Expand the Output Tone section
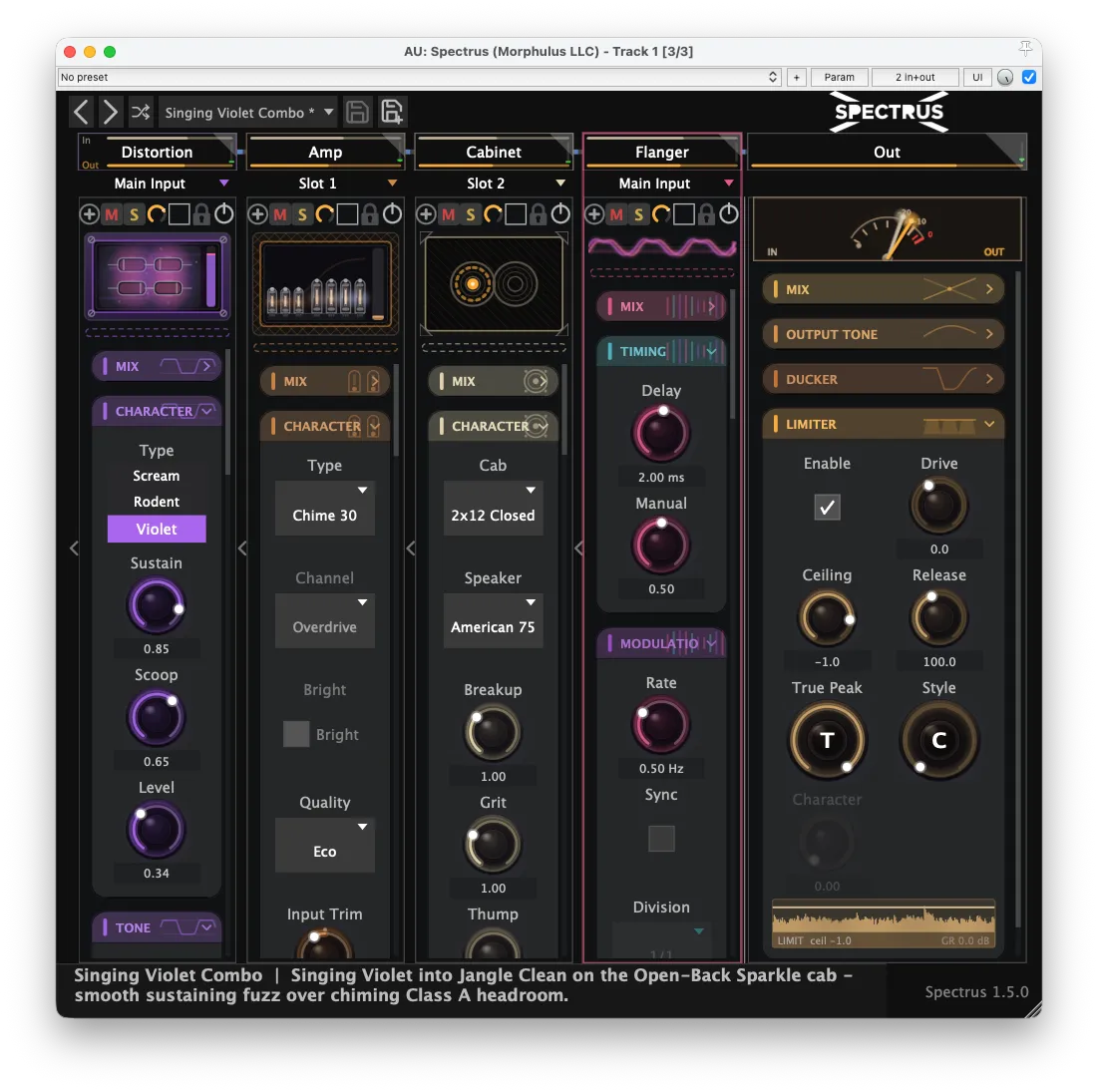Viewport: 1098px width, 1092px height. click(x=883, y=334)
